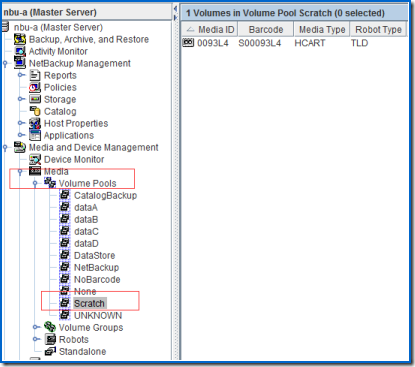Expand the Applications node
Screen dimensions: 415x367
click(21, 135)
